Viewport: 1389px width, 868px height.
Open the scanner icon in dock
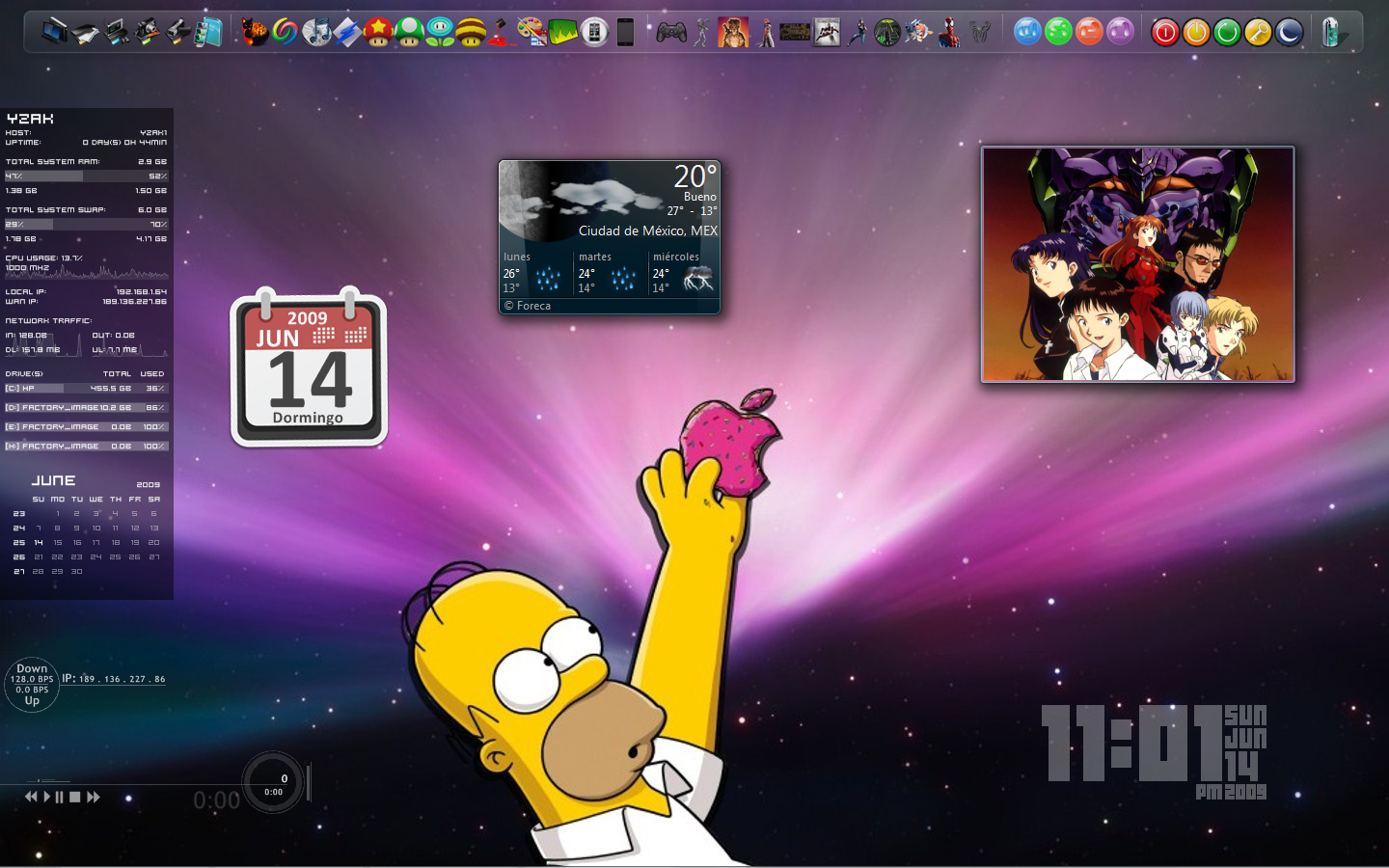coord(86,33)
